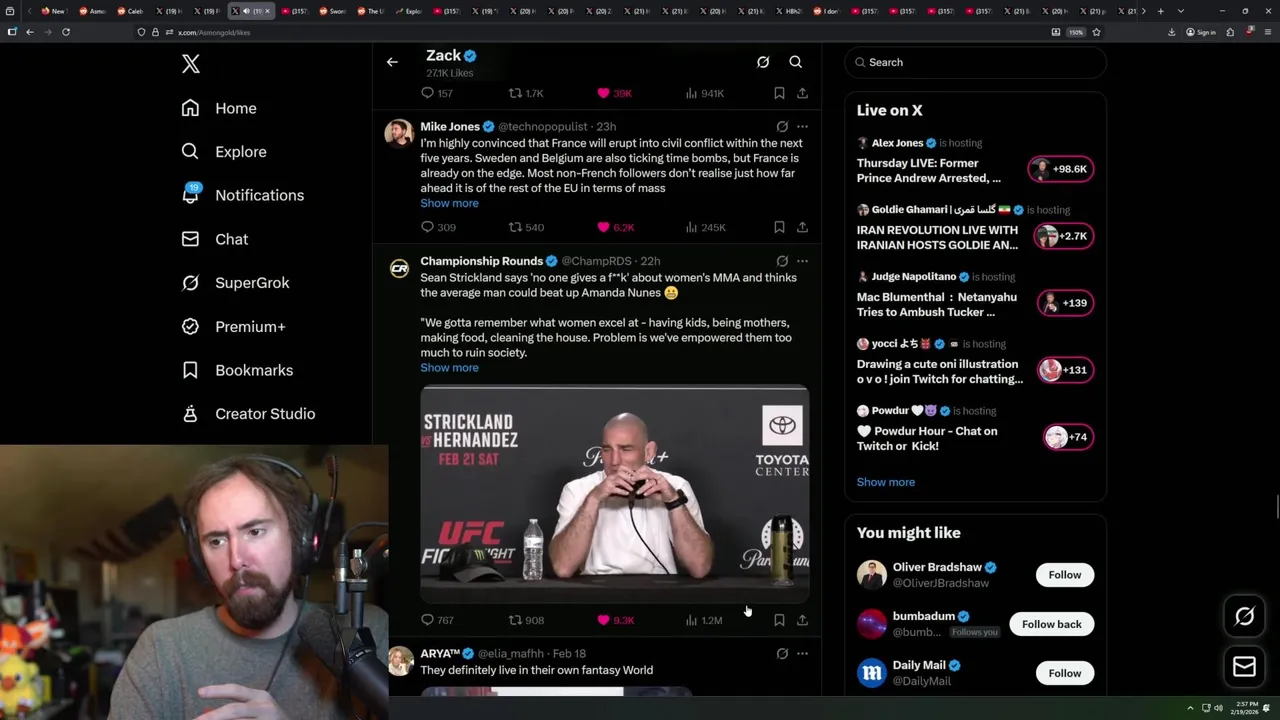Bookmark the top post with 941K views
Image resolution: width=1280 pixels, height=720 pixels.
pyautogui.click(x=779, y=93)
